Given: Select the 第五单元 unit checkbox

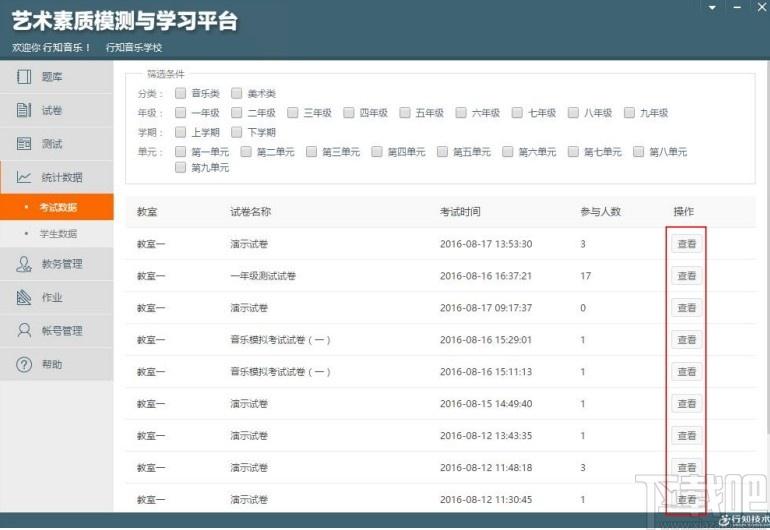Looking at the screenshot, I should click(442, 151).
